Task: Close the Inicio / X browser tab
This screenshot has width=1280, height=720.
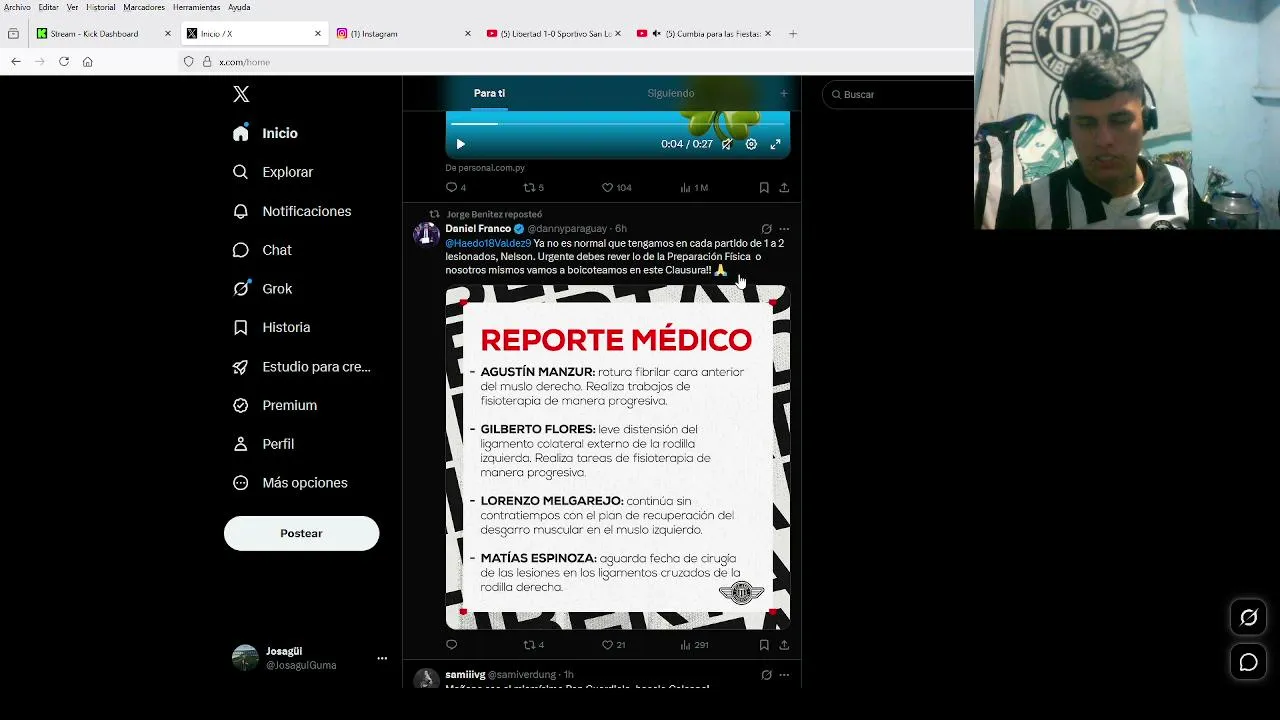Action: tap(318, 34)
